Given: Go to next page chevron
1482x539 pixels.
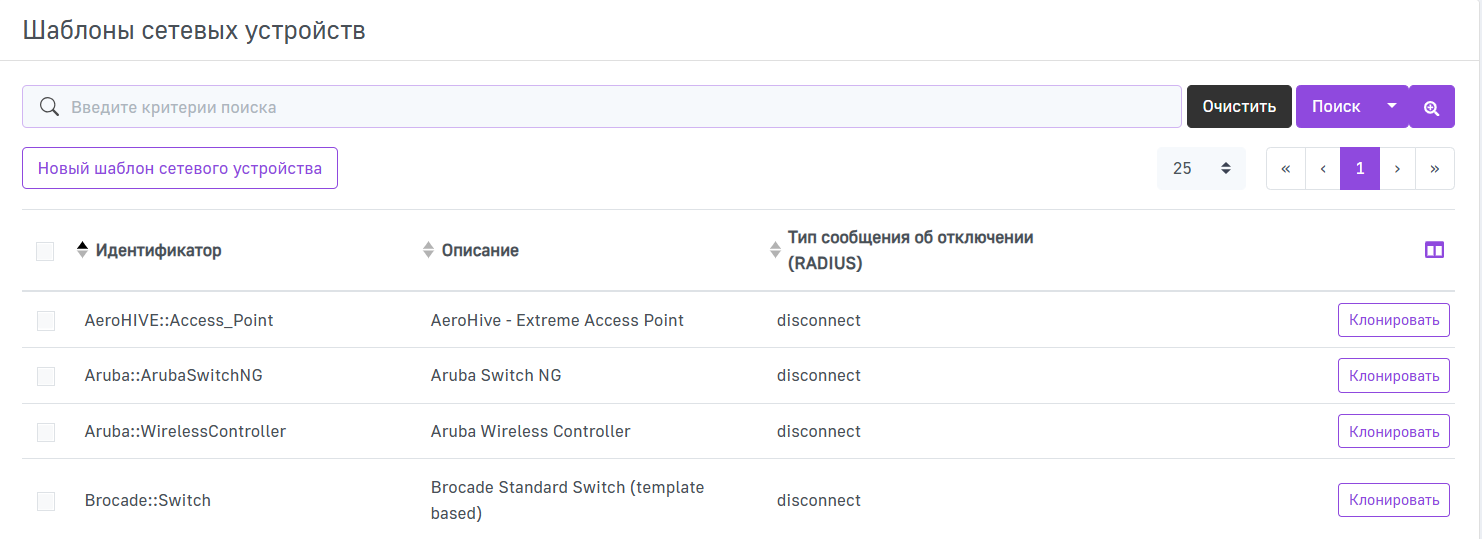Looking at the screenshot, I should (1397, 169).
